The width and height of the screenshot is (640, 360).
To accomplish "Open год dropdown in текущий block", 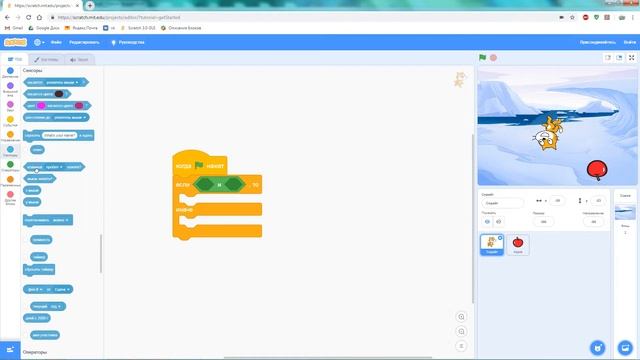I will coord(56,307).
